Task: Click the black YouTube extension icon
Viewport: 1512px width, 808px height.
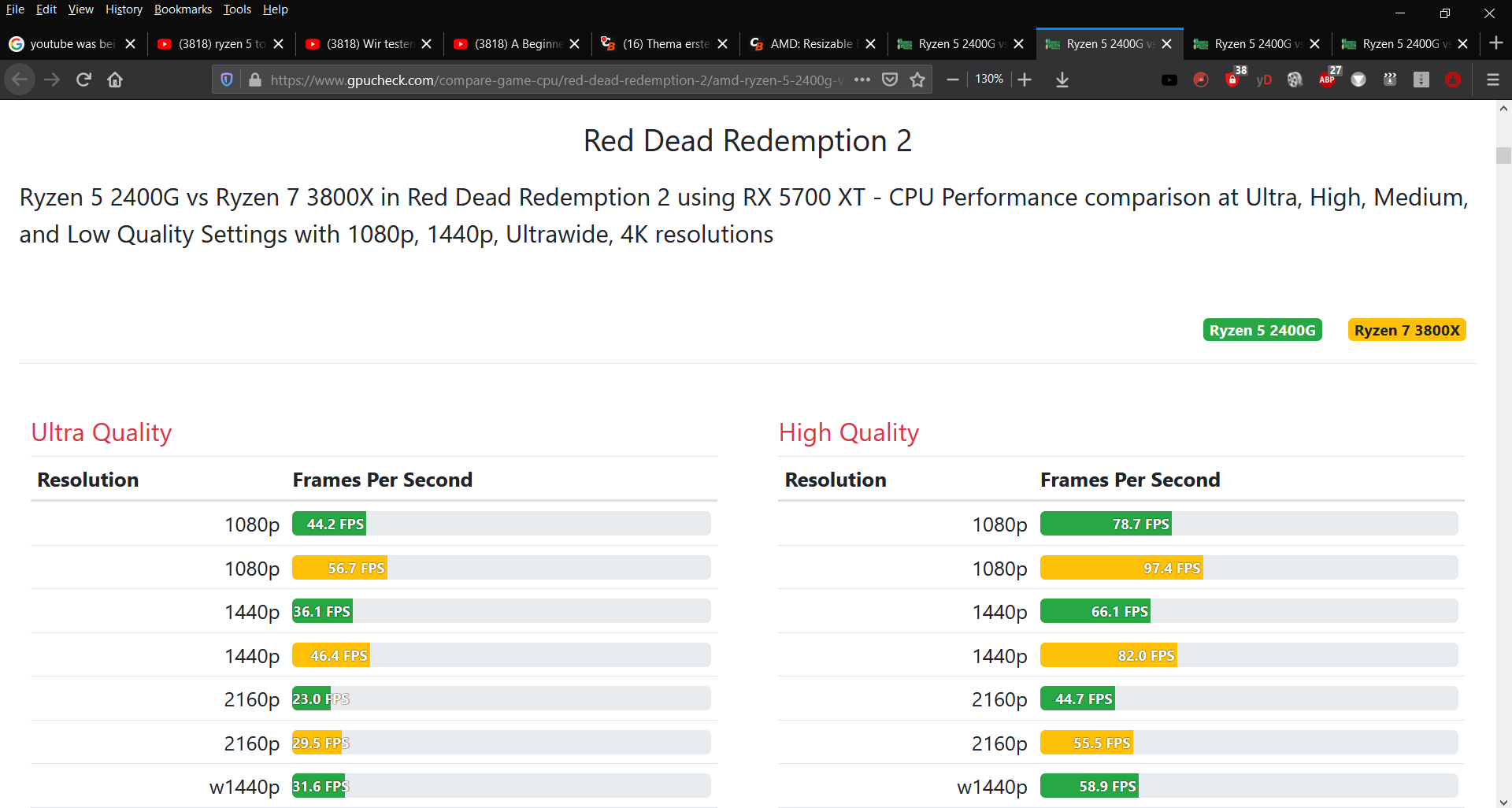Action: tap(1169, 80)
